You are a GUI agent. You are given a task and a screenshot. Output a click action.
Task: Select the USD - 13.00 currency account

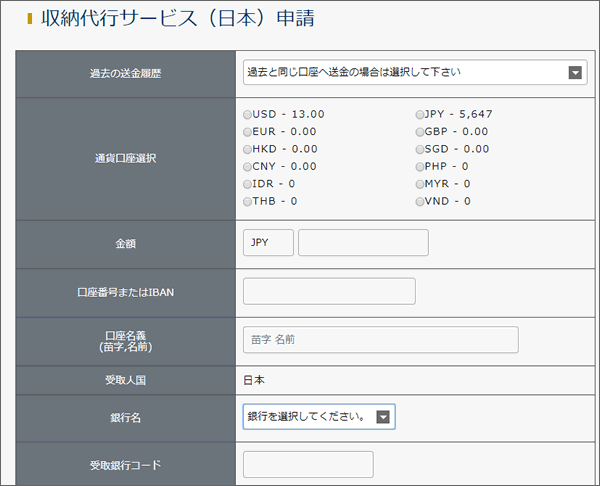248,114
